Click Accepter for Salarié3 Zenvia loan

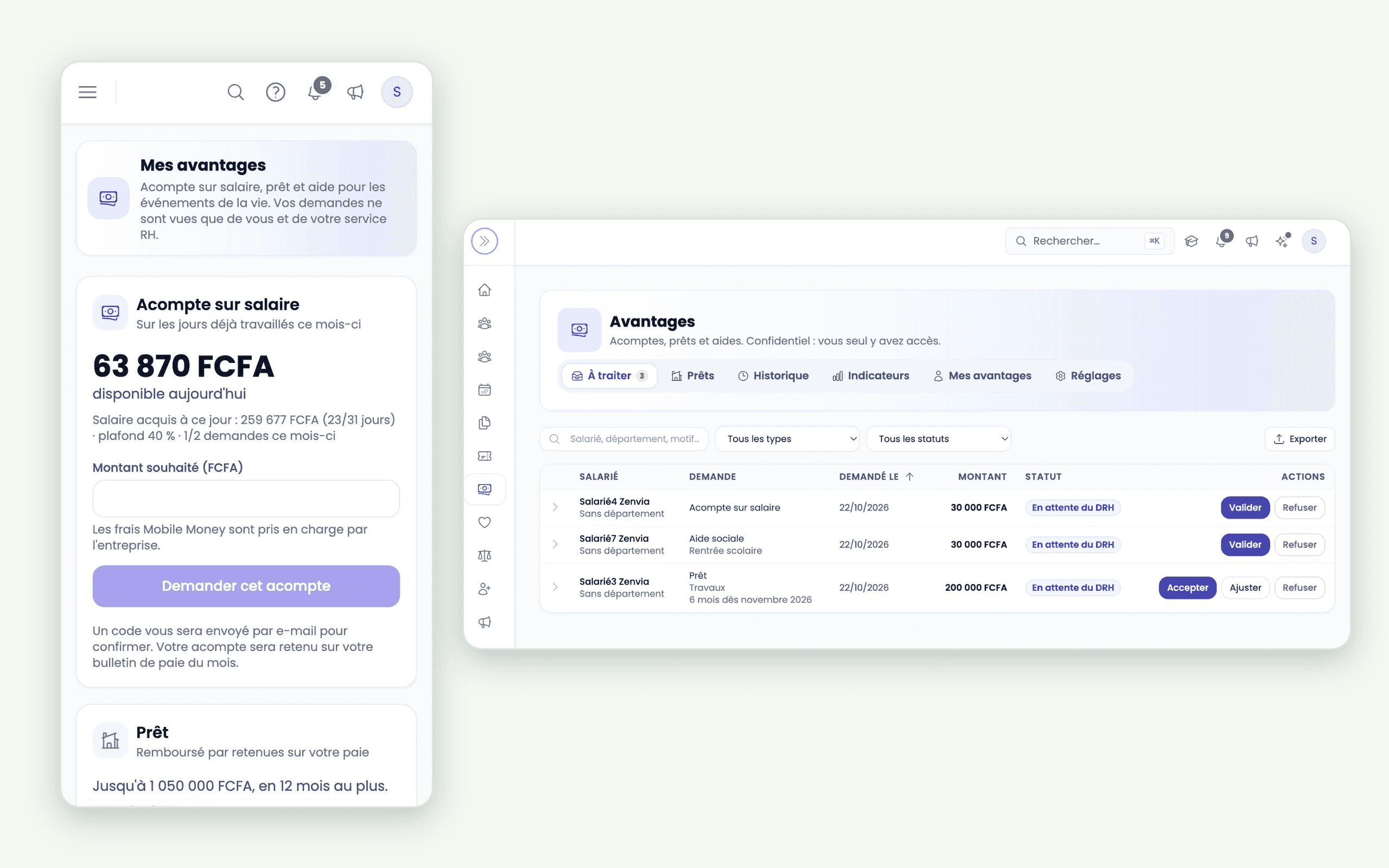[x=1187, y=588]
